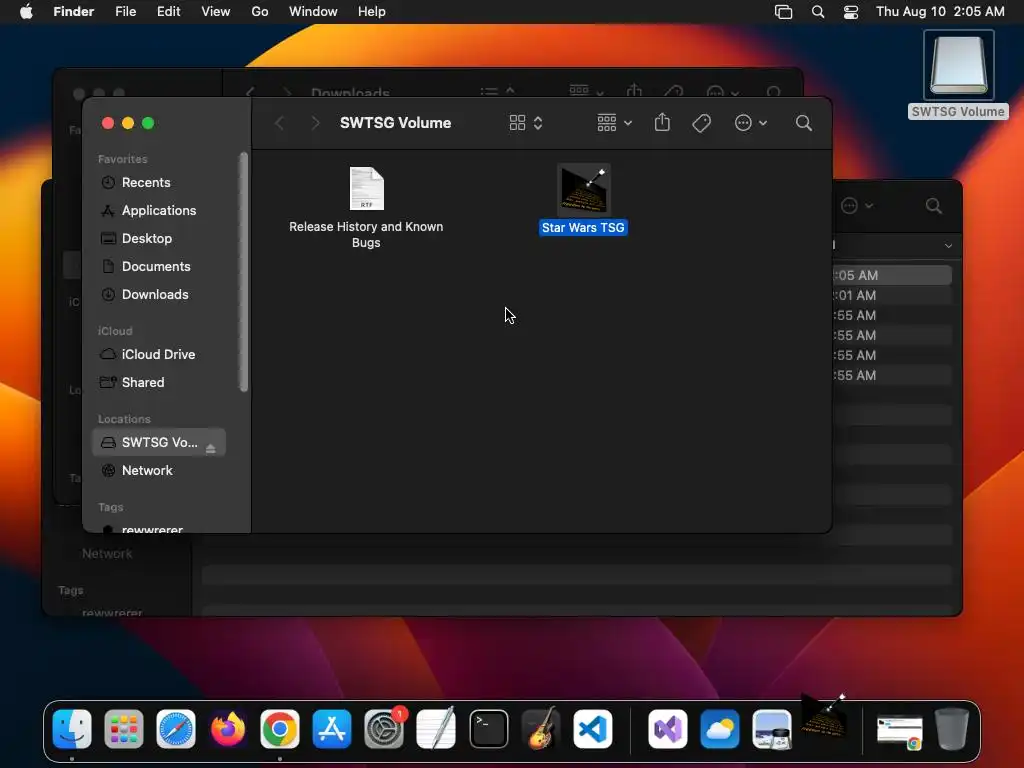Open the App Store from the Dock
This screenshot has width=1024, height=768.
[x=332, y=728]
